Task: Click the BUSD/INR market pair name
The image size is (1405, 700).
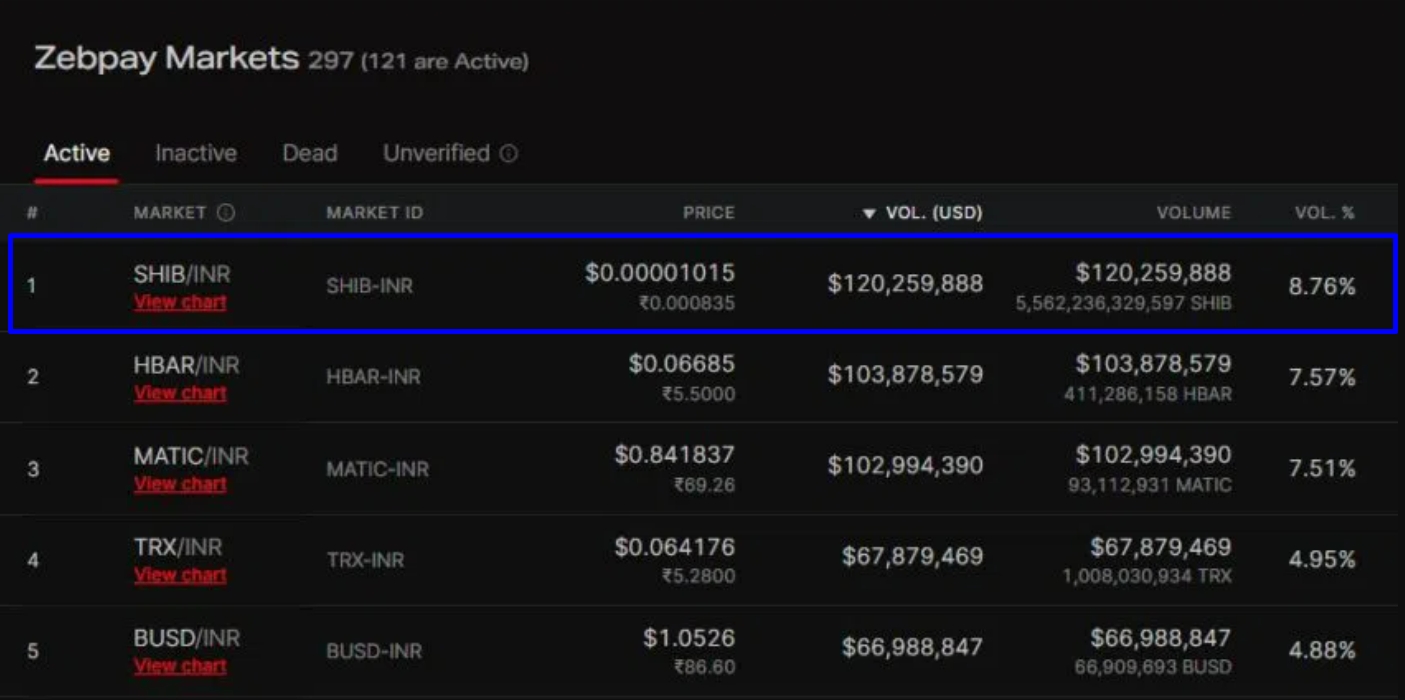Action: point(187,638)
